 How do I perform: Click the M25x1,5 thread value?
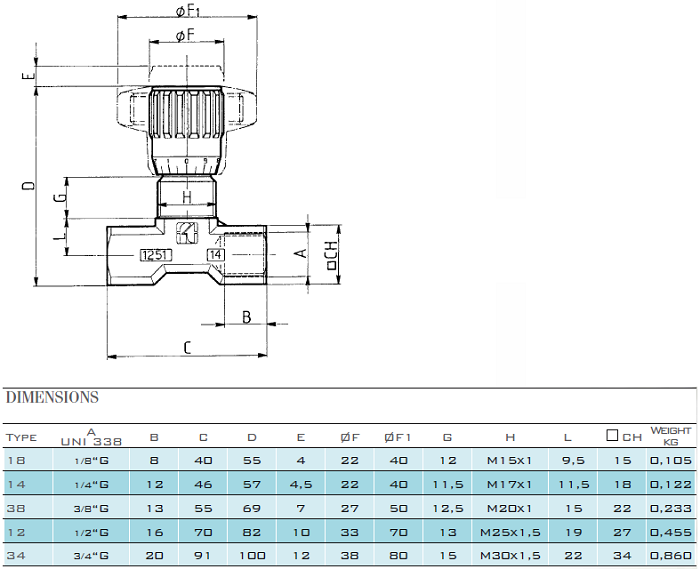[x=510, y=532]
